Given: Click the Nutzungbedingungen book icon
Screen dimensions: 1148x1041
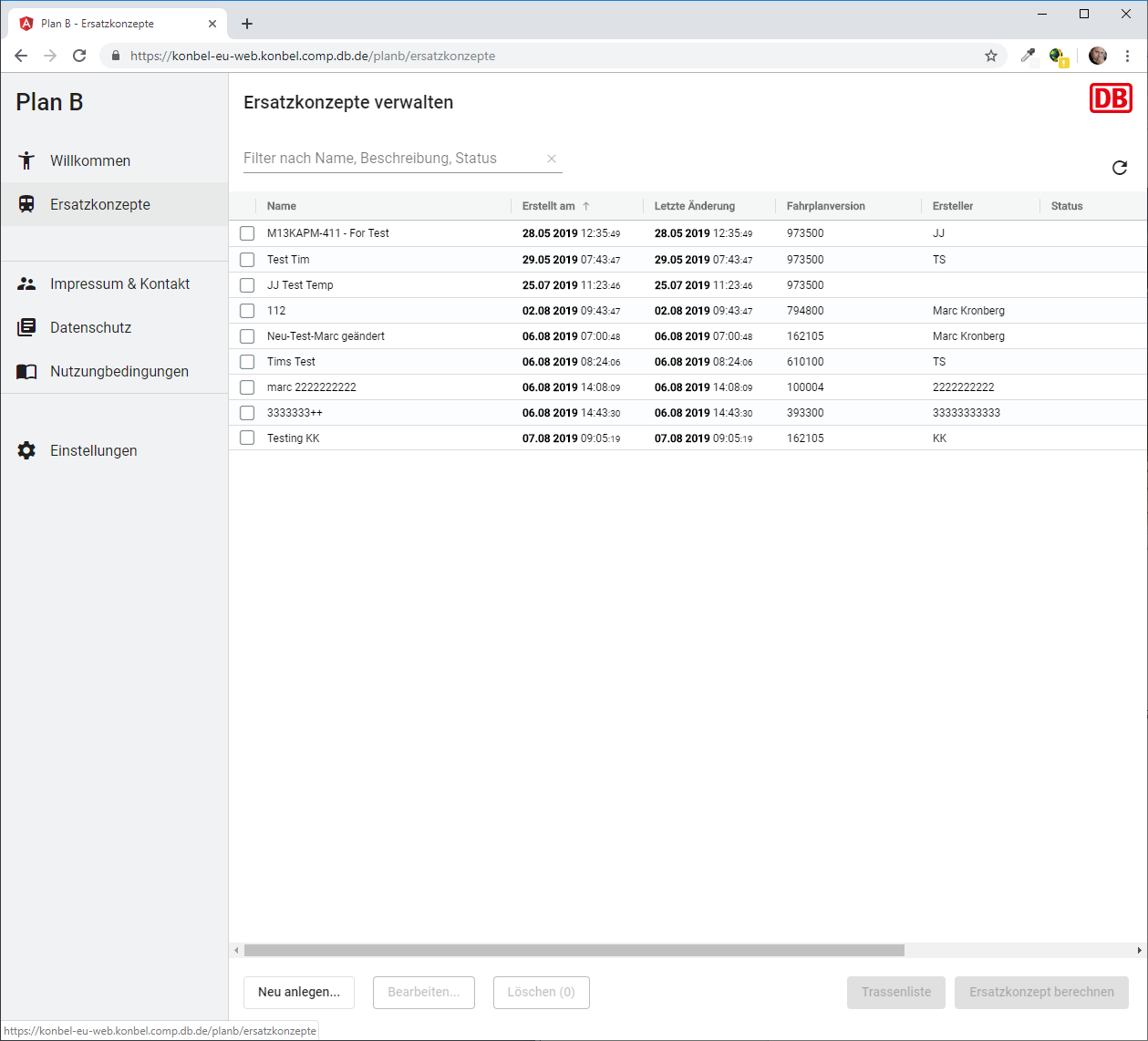Looking at the screenshot, I should click(x=26, y=371).
